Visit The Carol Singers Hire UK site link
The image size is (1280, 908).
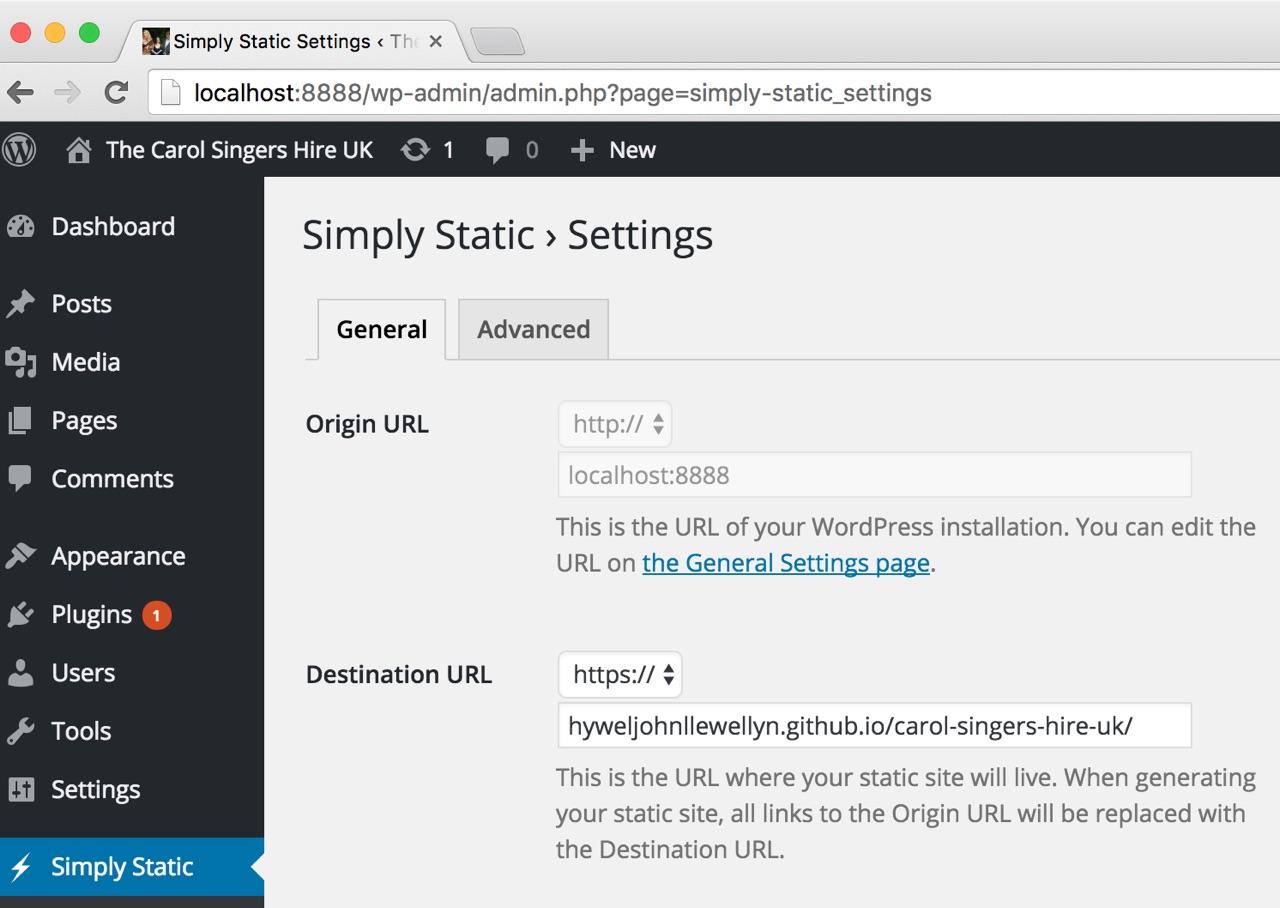click(239, 150)
